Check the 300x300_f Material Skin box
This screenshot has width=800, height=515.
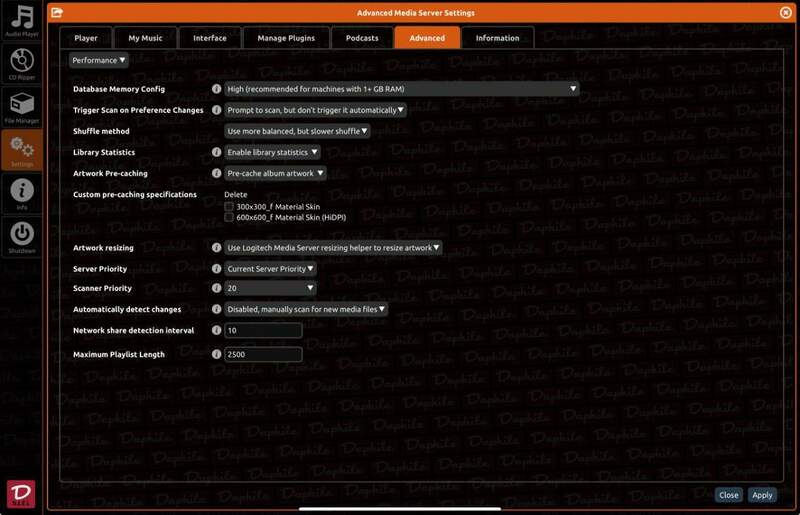229,206
